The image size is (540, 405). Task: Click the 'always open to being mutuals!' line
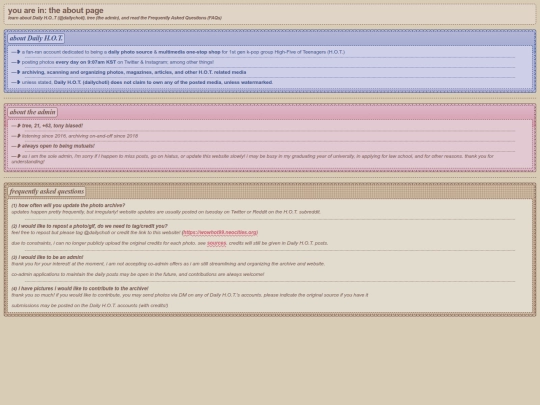tap(58, 146)
